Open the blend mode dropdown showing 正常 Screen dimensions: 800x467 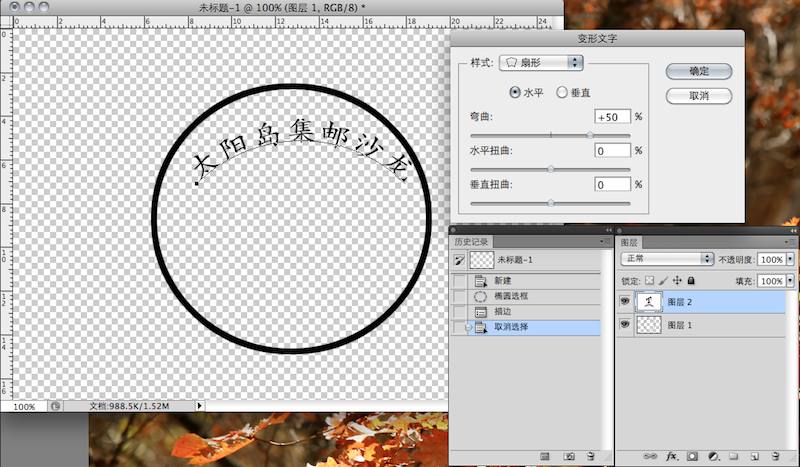coord(666,258)
